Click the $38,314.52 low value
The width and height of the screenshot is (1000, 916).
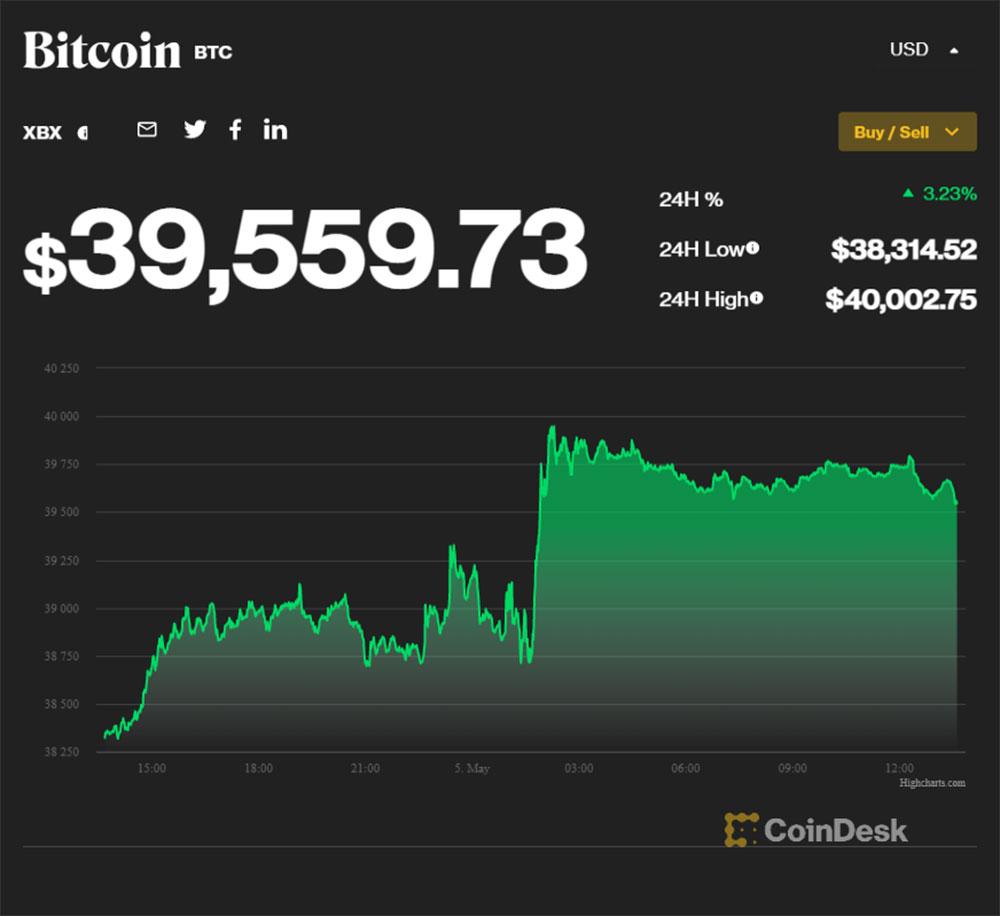pos(903,249)
